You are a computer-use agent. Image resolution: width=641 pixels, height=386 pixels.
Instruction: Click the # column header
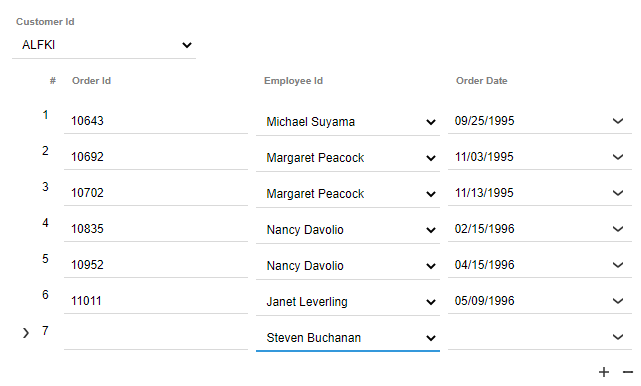coord(53,81)
